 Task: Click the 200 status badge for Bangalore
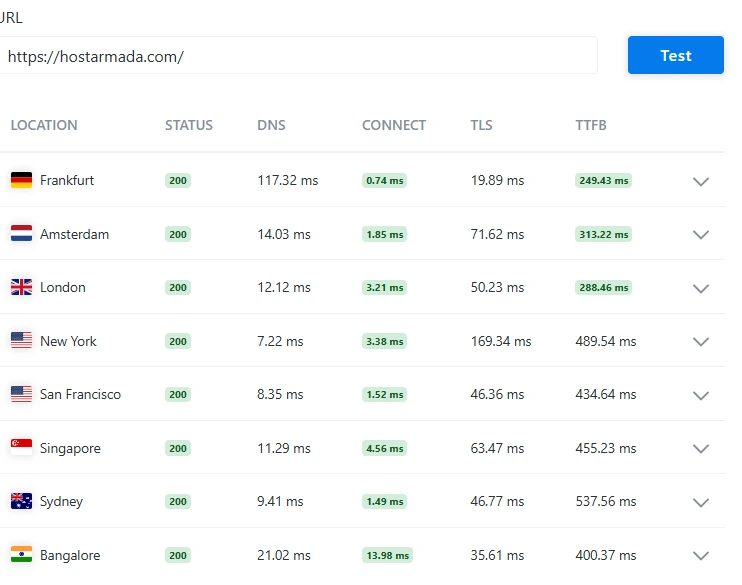(178, 555)
